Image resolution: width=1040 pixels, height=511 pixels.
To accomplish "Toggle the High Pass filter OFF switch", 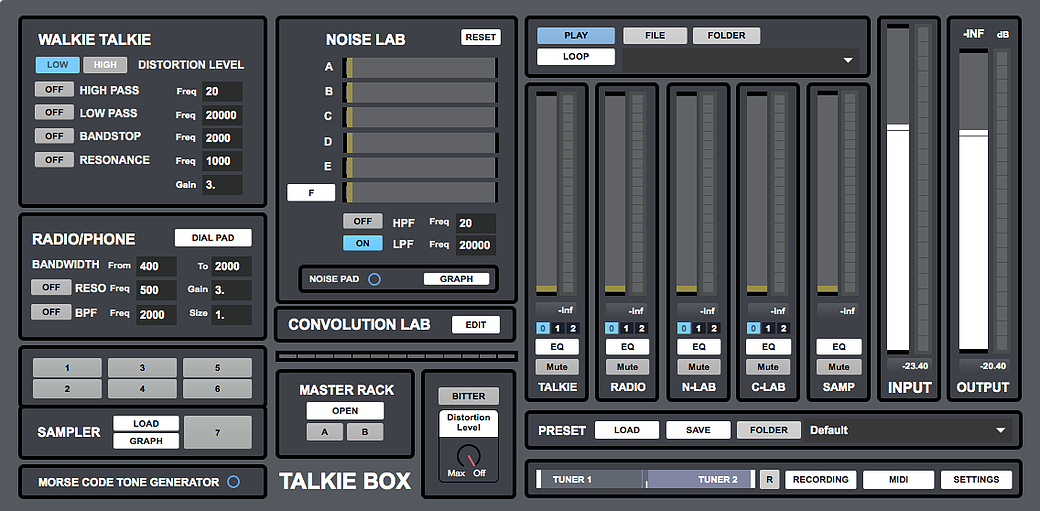I will (x=54, y=90).
